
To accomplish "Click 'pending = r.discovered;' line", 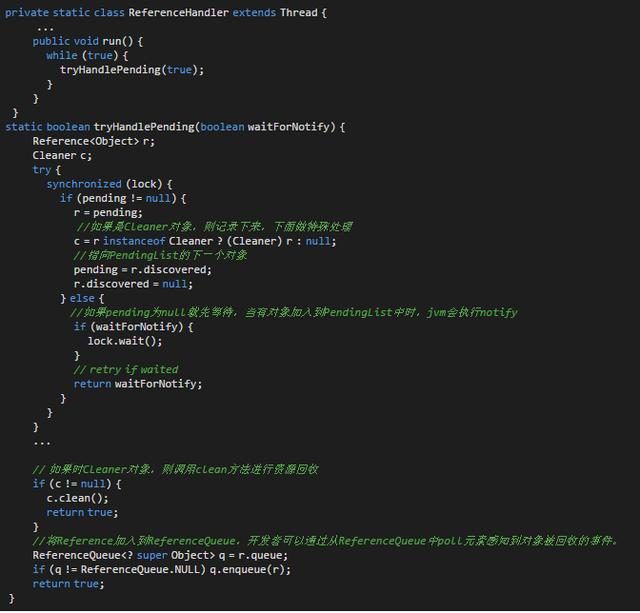I will [x=142, y=270].
